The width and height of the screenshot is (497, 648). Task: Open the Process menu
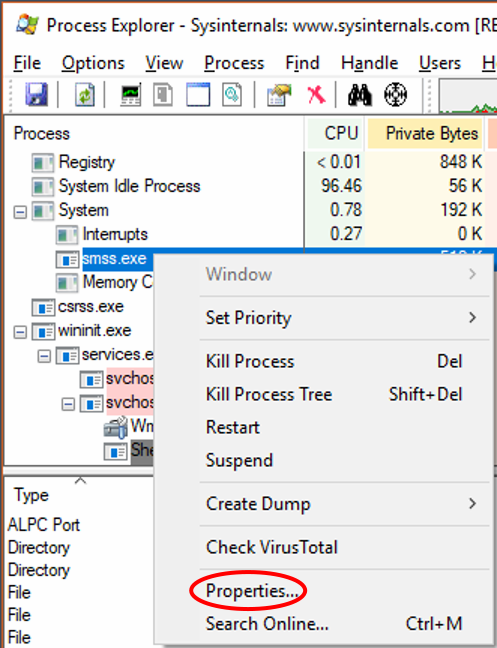pos(234,63)
